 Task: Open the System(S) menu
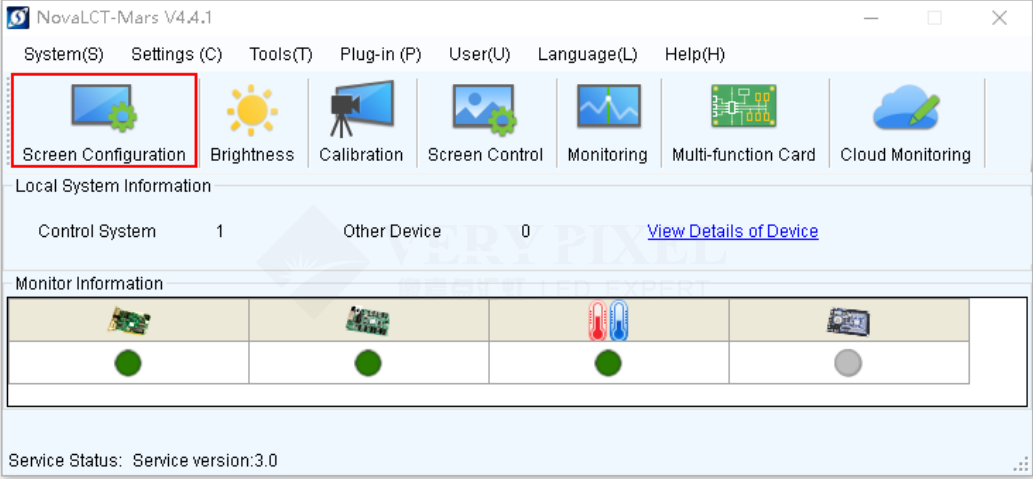coord(64,55)
